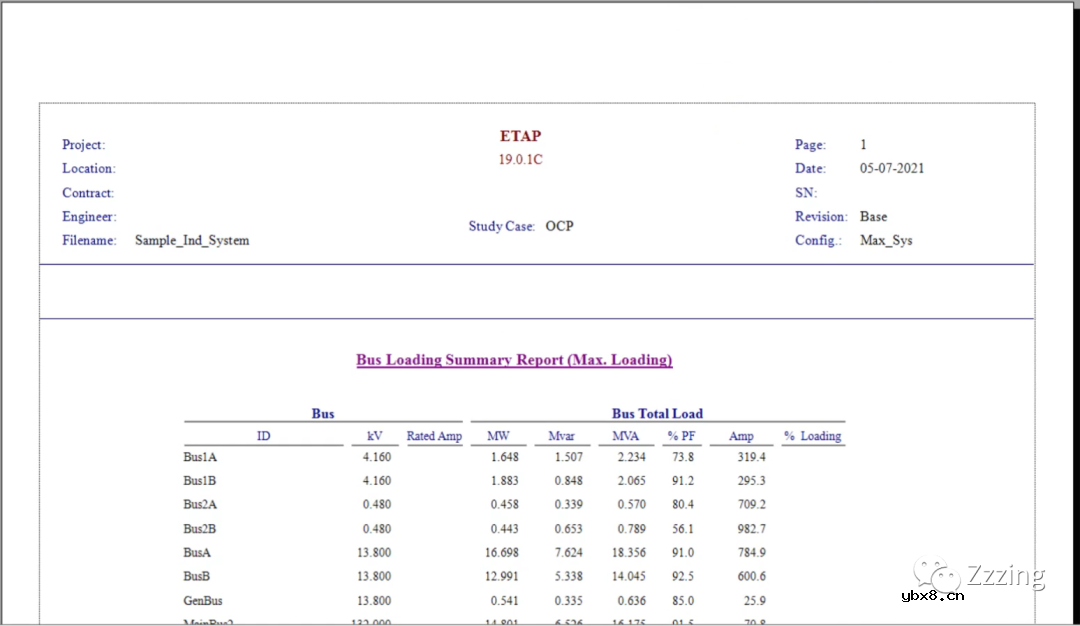Click the Bus Loading Summary Report title
Viewport: 1080px width, 626px height.
pos(514,360)
